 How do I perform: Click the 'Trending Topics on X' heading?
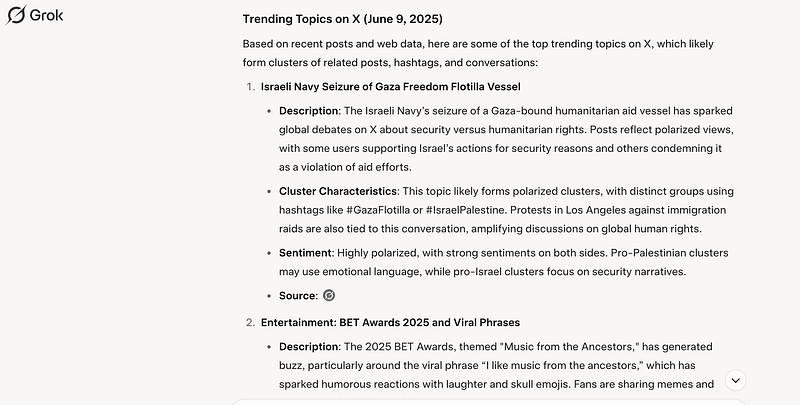[x=343, y=19]
